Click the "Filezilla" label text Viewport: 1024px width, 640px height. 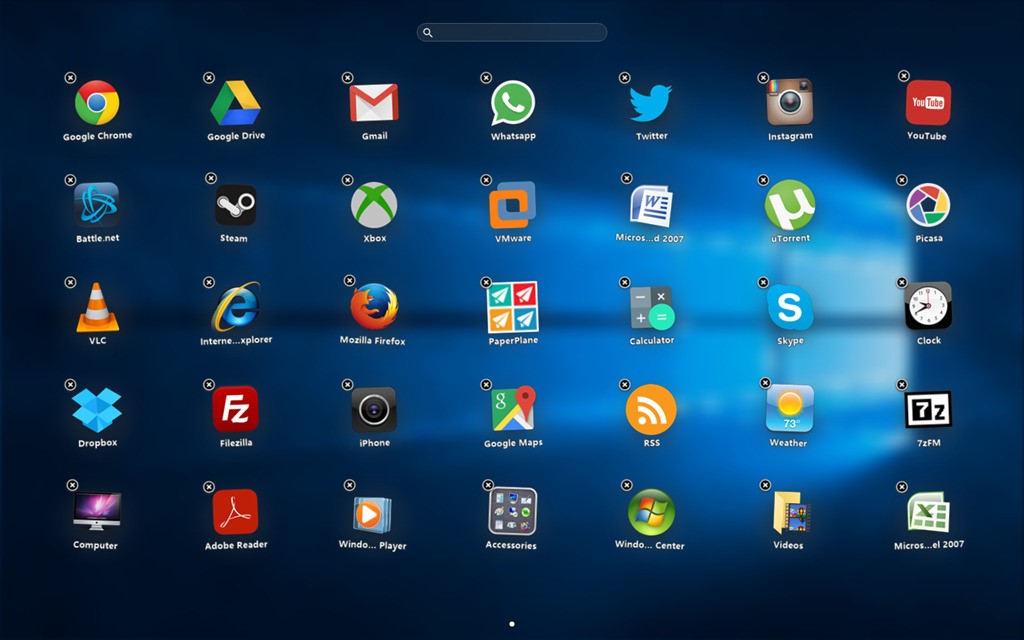click(x=236, y=442)
